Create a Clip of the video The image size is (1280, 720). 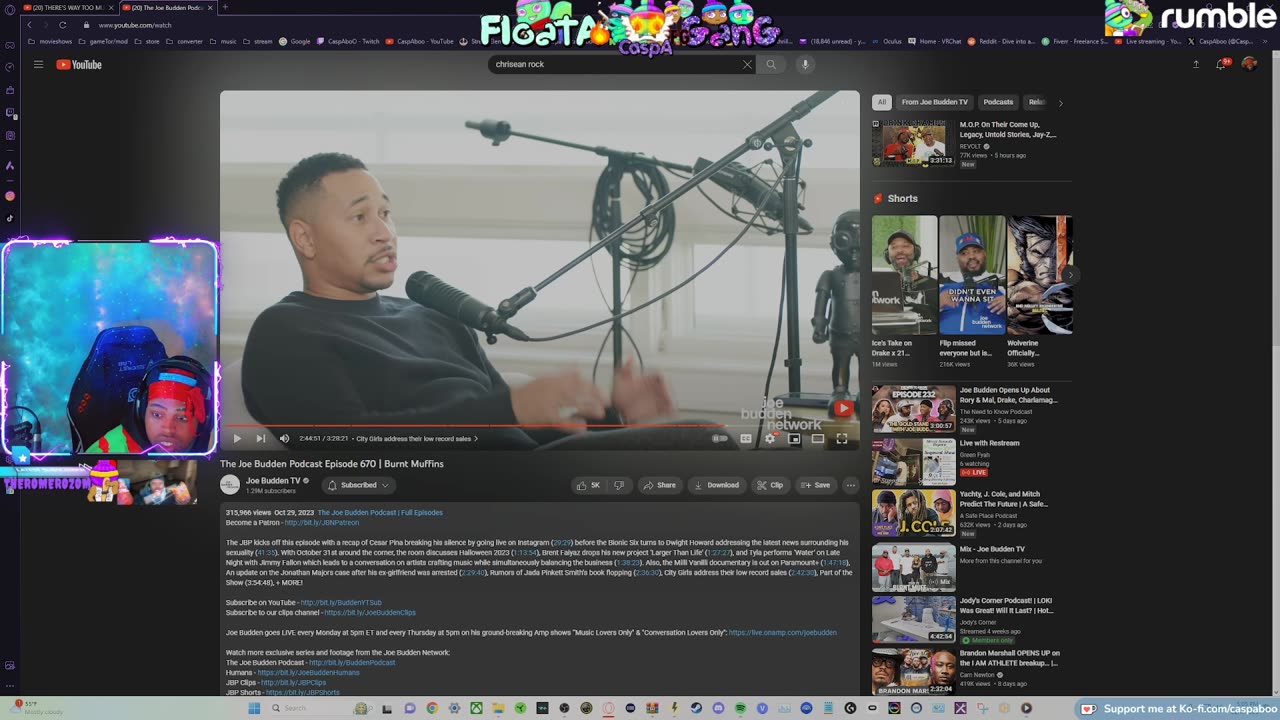pos(770,485)
